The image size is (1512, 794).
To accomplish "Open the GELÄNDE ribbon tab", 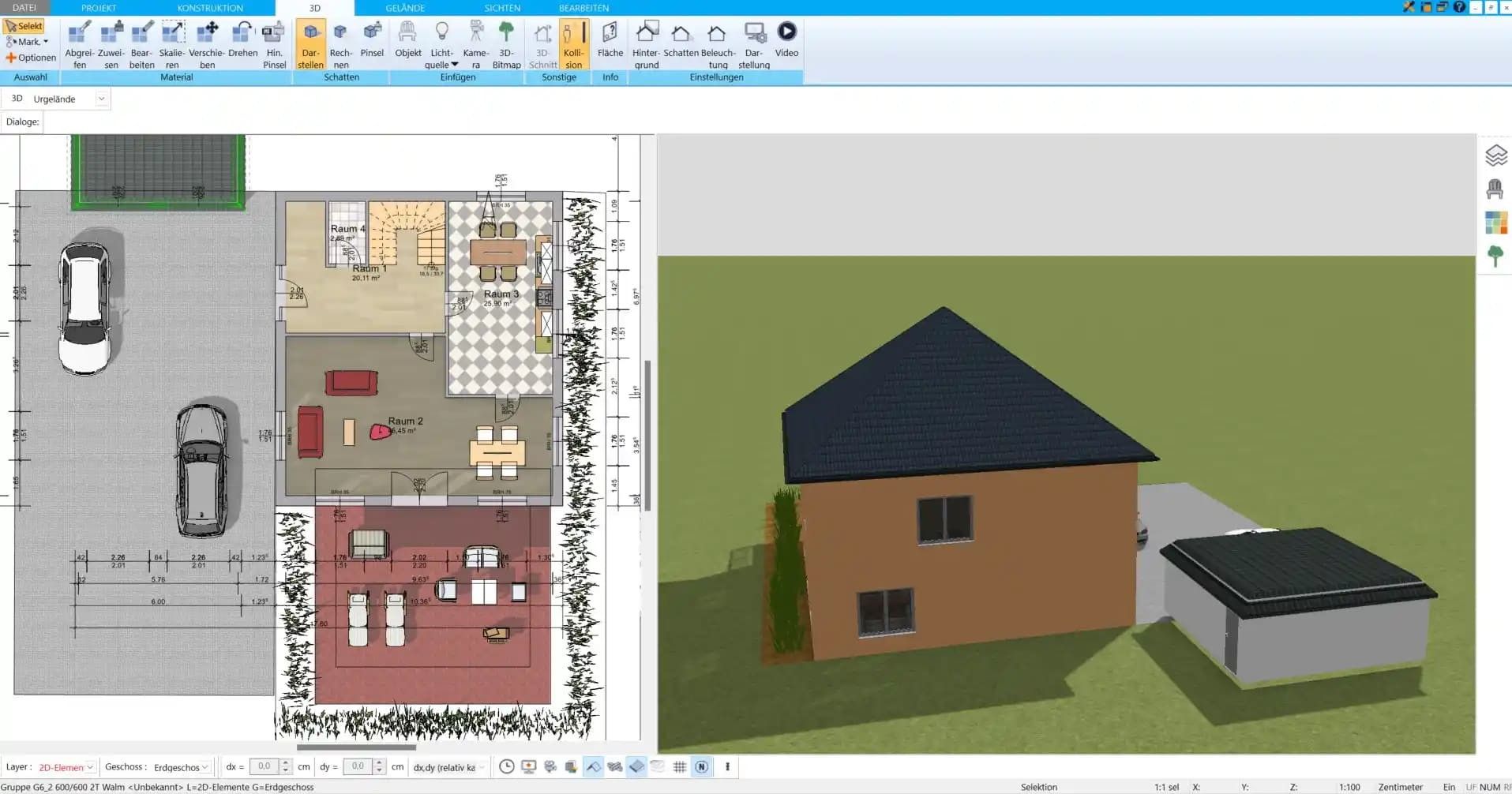I will coord(405,8).
